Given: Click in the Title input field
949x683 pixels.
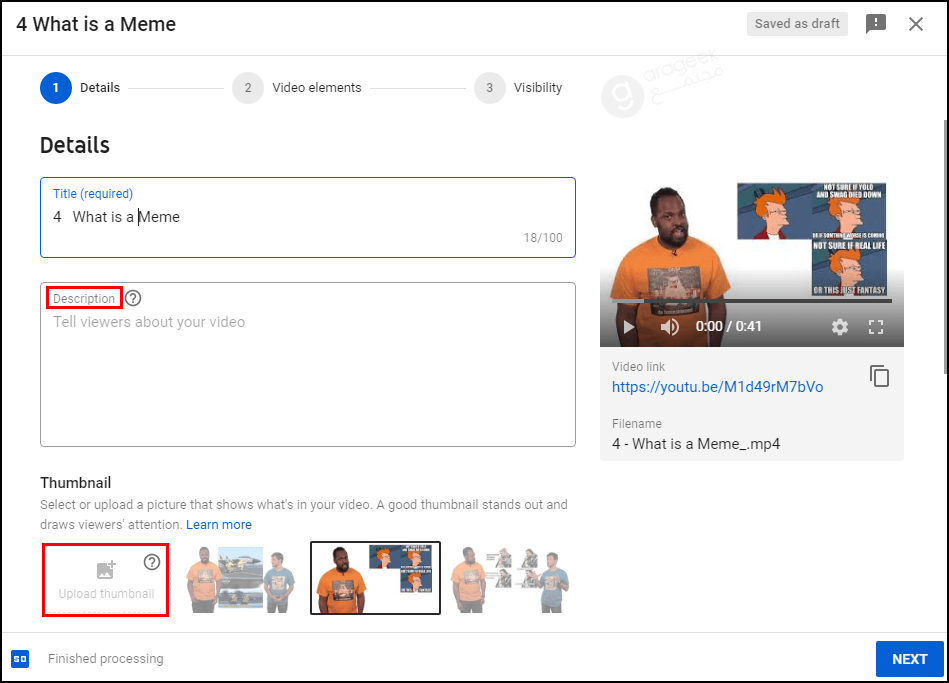Looking at the screenshot, I should click(x=307, y=217).
